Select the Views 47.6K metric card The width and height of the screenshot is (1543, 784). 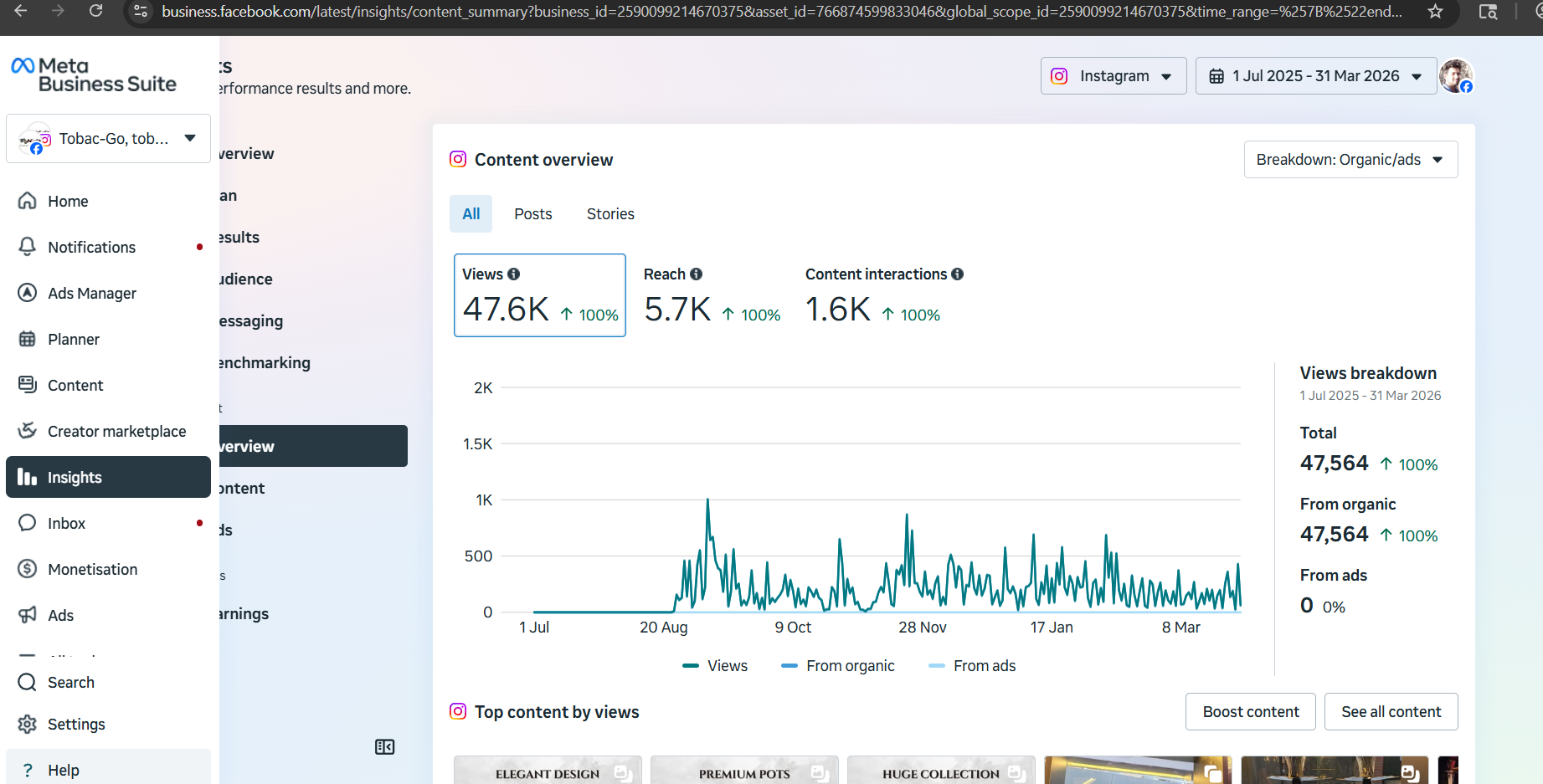click(540, 295)
